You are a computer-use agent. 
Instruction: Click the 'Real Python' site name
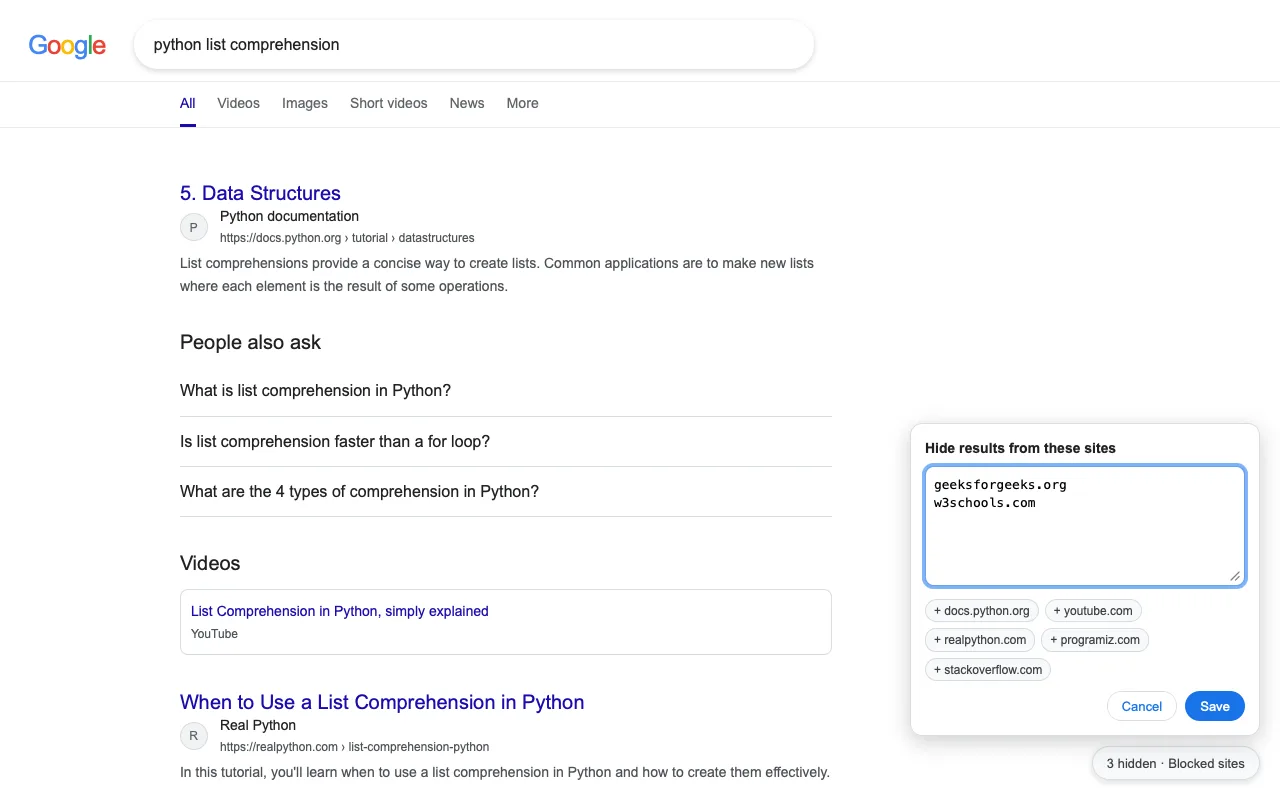(x=258, y=725)
